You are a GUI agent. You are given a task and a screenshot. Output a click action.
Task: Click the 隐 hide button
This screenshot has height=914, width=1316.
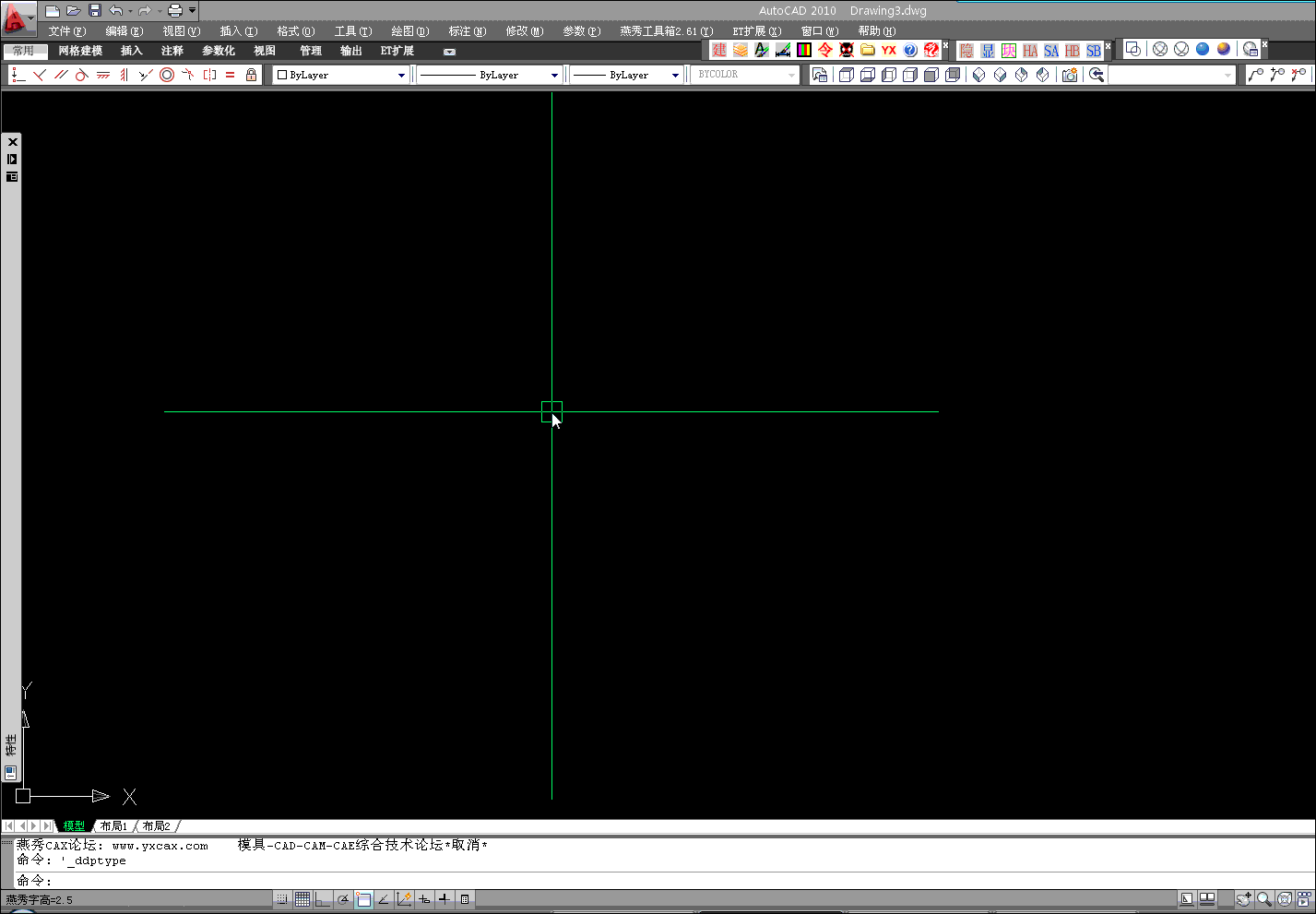[966, 51]
